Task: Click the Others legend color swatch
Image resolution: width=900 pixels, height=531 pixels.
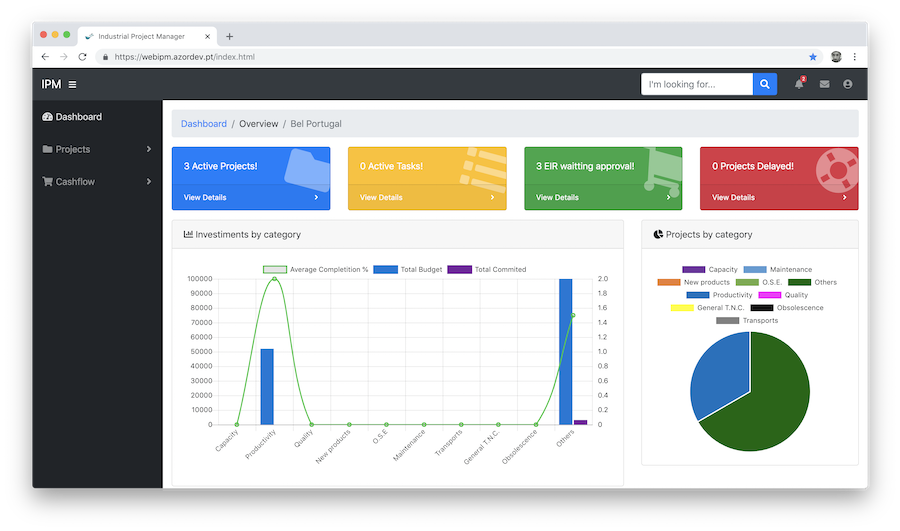Action: point(798,282)
